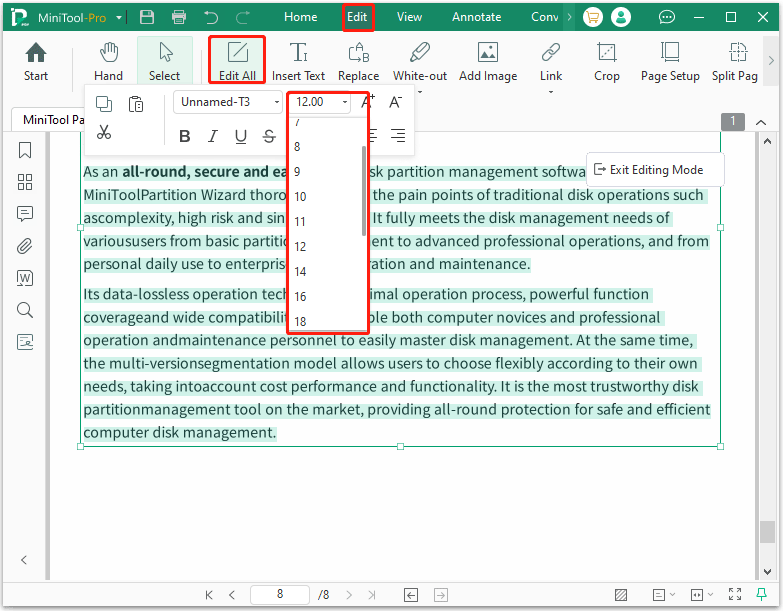This screenshot has height=611, width=783.
Task: Go to the first page
Action: 209,595
